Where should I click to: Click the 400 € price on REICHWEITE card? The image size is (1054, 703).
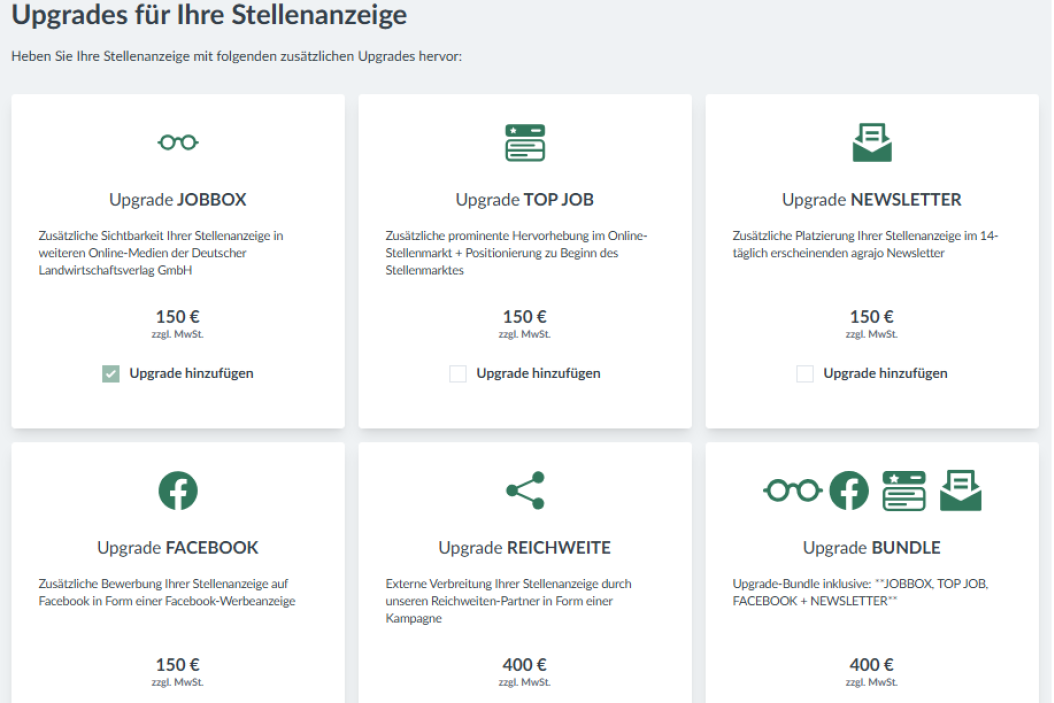click(x=525, y=665)
